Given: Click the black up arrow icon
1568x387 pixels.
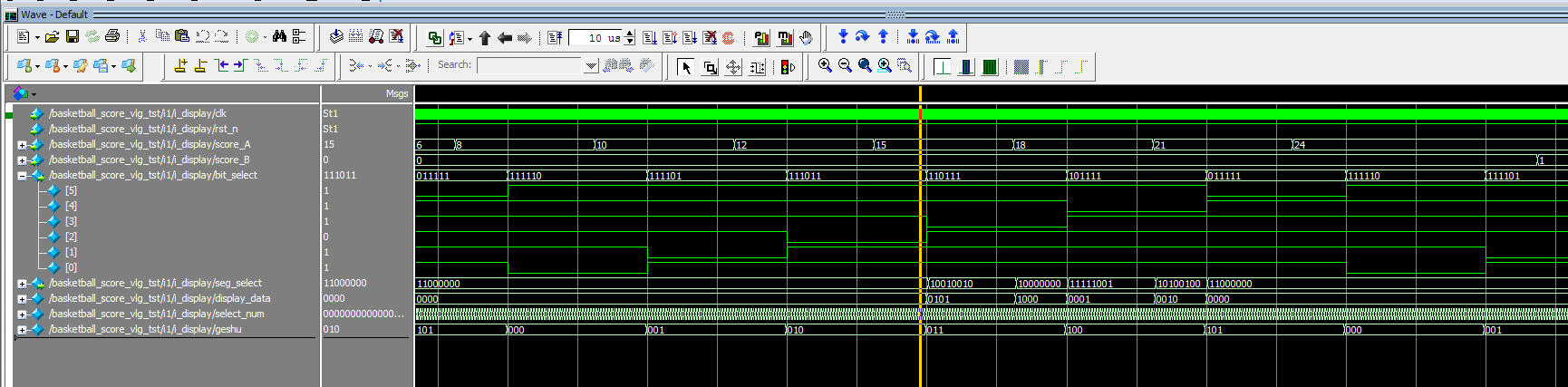Looking at the screenshot, I should coord(485,38).
